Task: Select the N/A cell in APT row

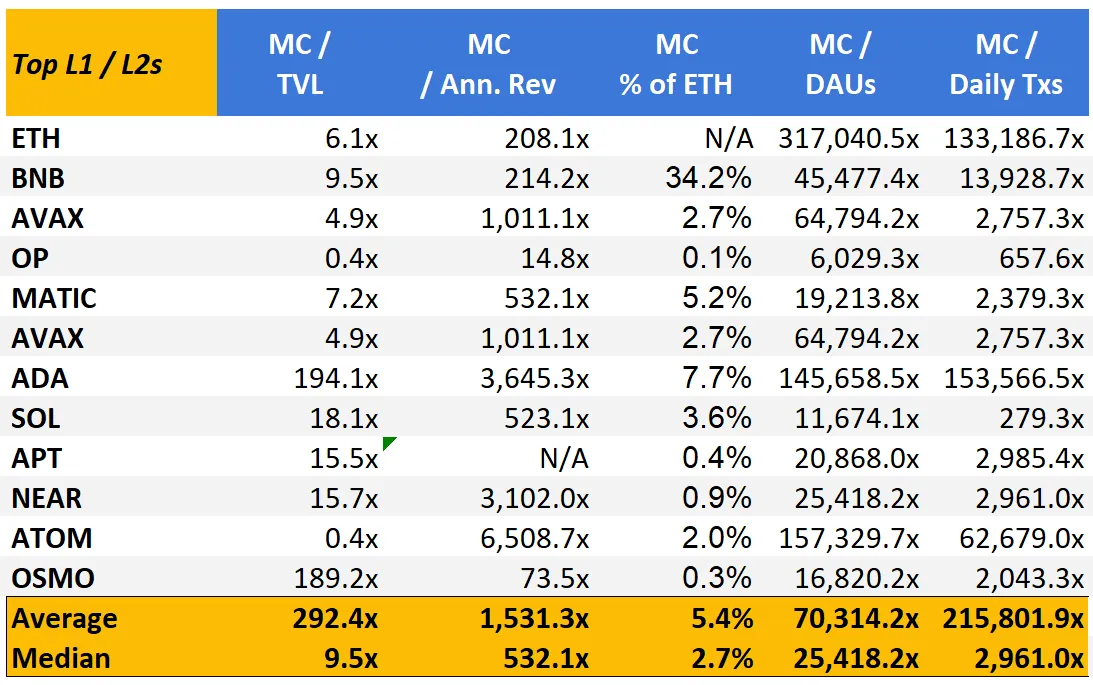Action: pyautogui.click(x=564, y=458)
